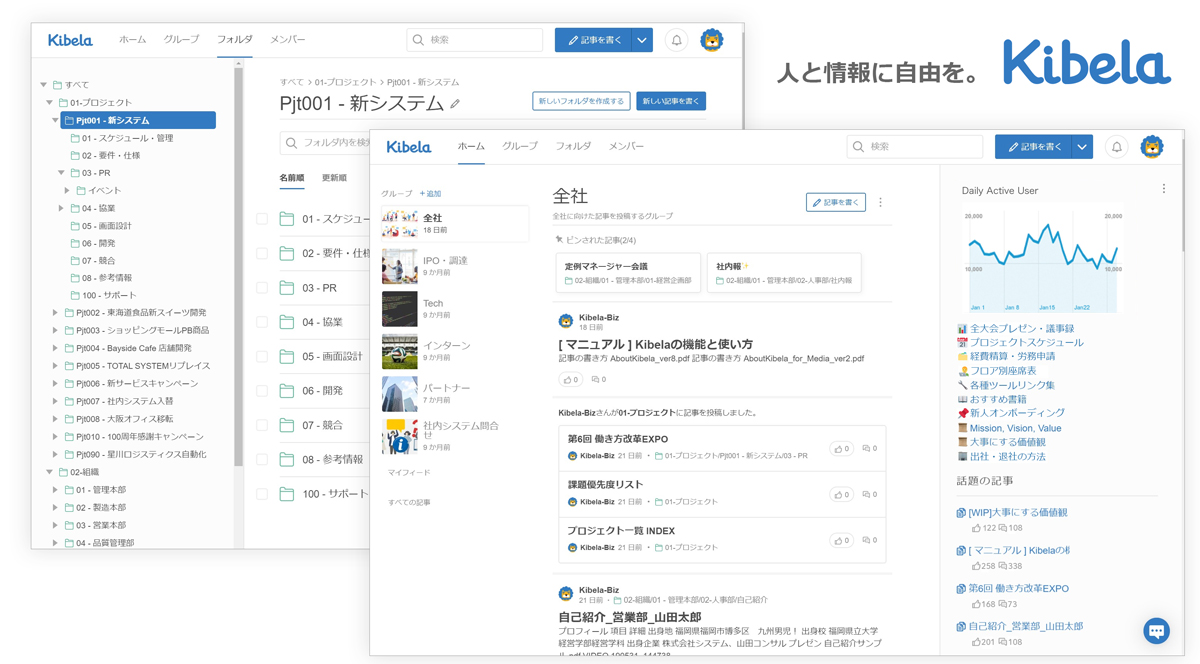Viewport: 1200px width, 664px height.
Task: Expand the 04 - 協業 tree node
Action: coord(62,208)
